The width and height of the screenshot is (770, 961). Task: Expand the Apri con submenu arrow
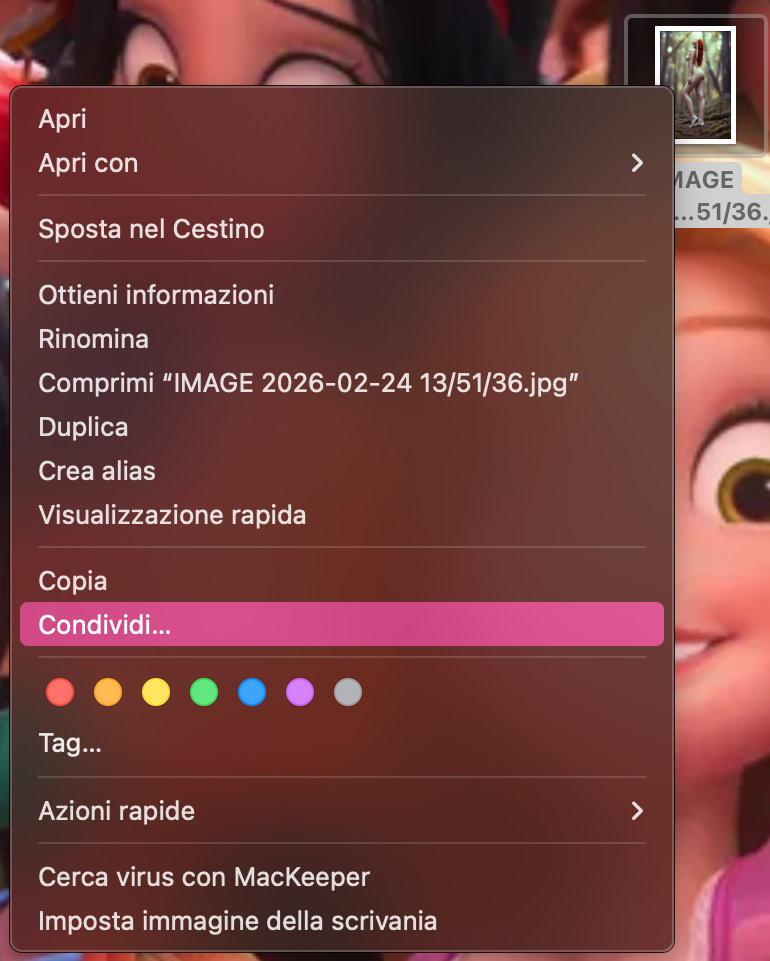(x=637, y=163)
